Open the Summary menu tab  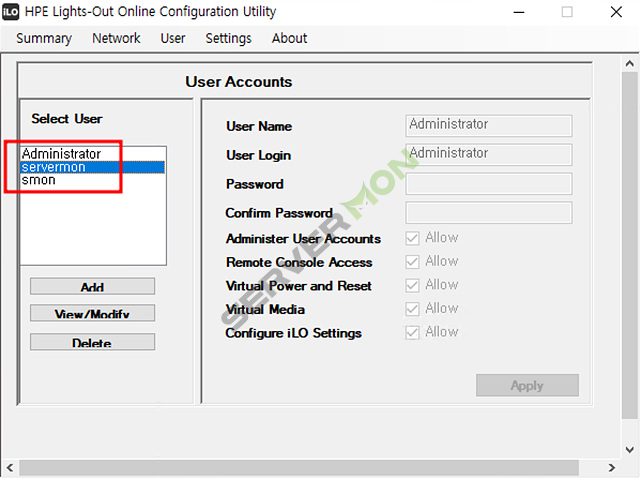point(44,38)
